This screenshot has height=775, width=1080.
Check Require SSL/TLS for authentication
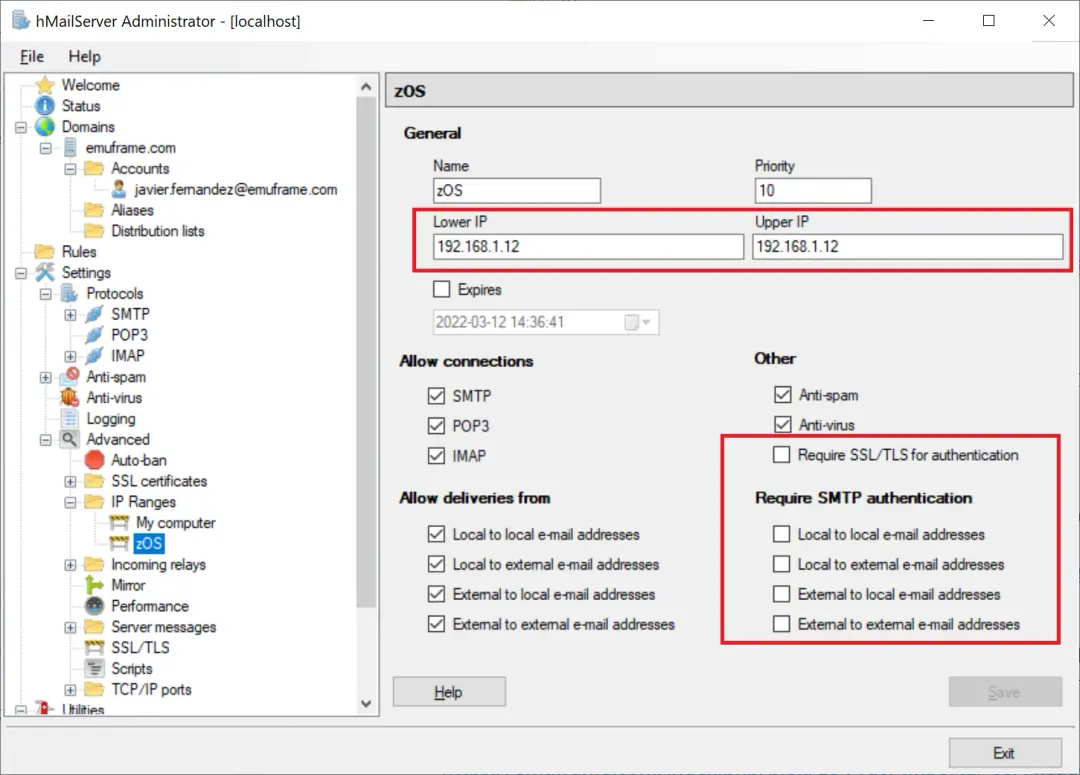(x=781, y=455)
